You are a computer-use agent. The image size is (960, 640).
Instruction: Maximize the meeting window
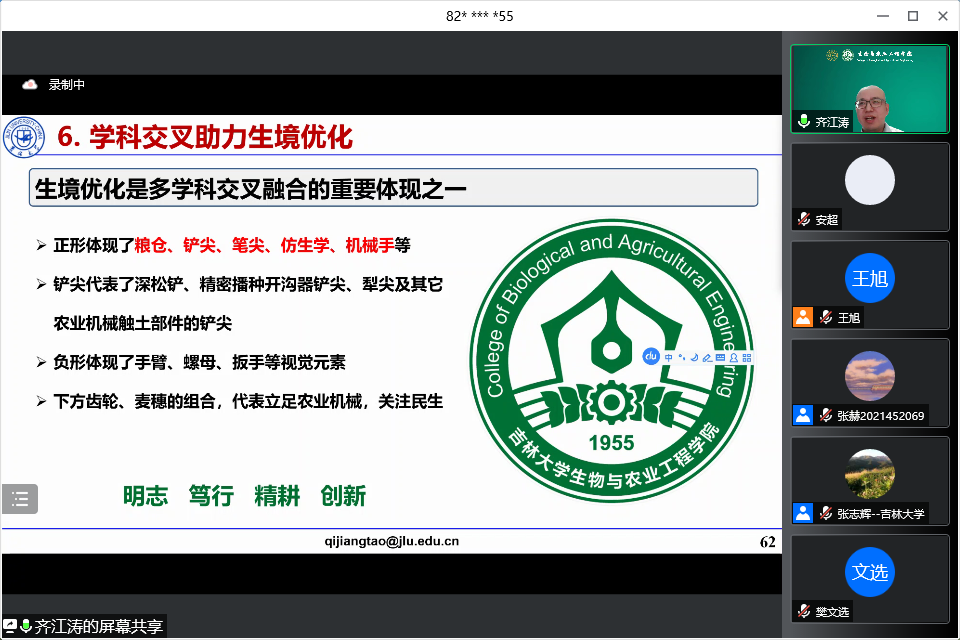coord(912,16)
